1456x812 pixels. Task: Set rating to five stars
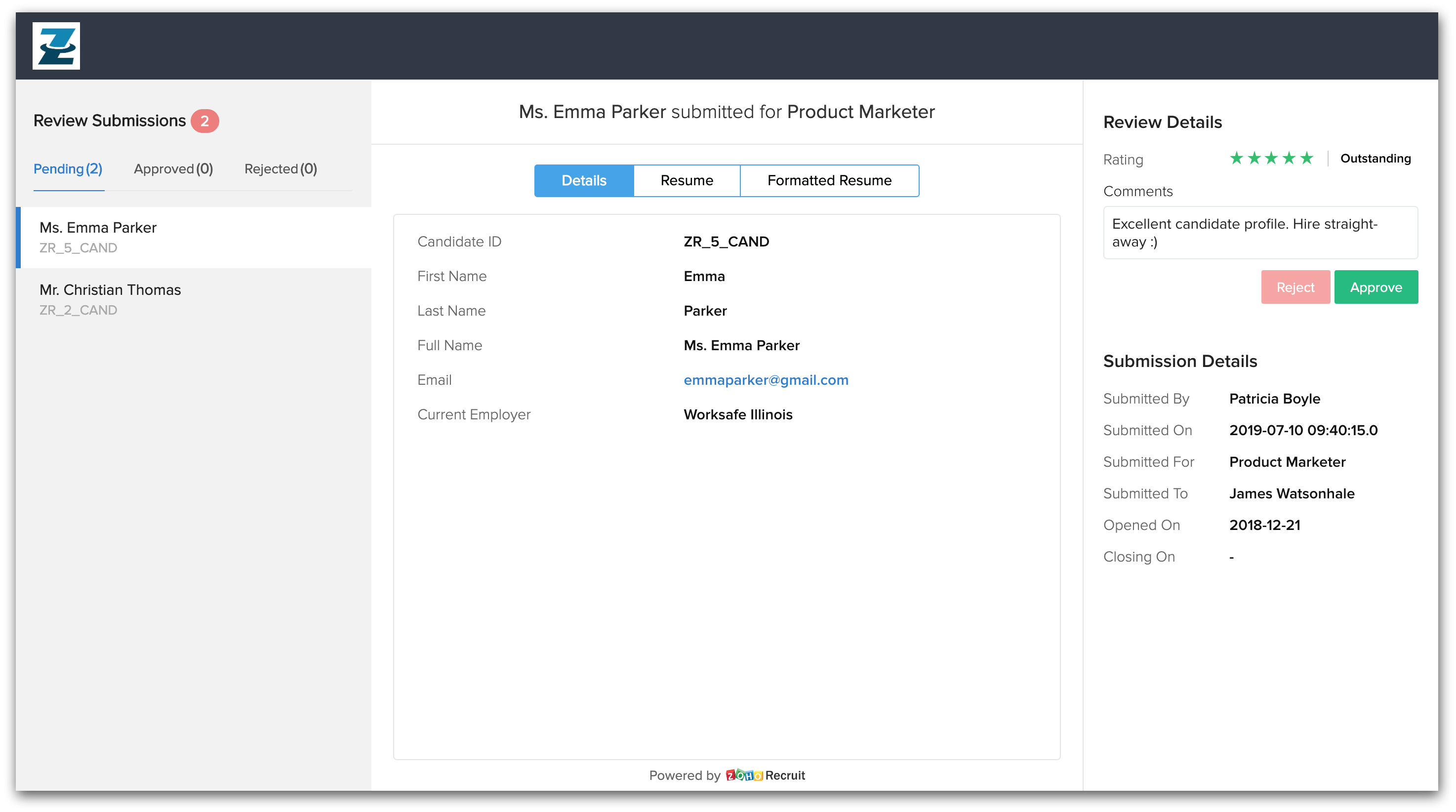(x=1306, y=158)
